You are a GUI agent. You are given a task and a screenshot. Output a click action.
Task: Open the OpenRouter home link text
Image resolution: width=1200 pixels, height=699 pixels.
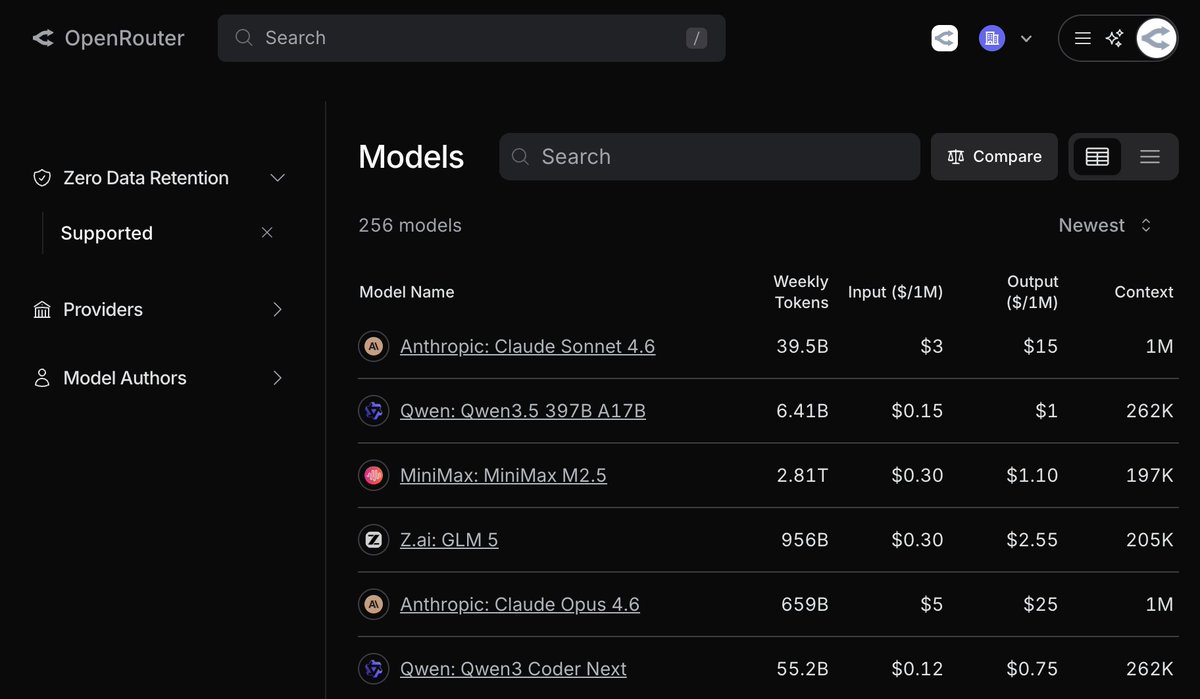tap(124, 38)
